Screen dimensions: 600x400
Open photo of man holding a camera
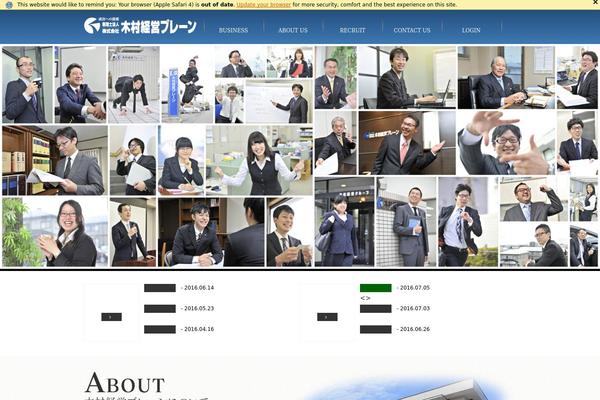(27, 85)
